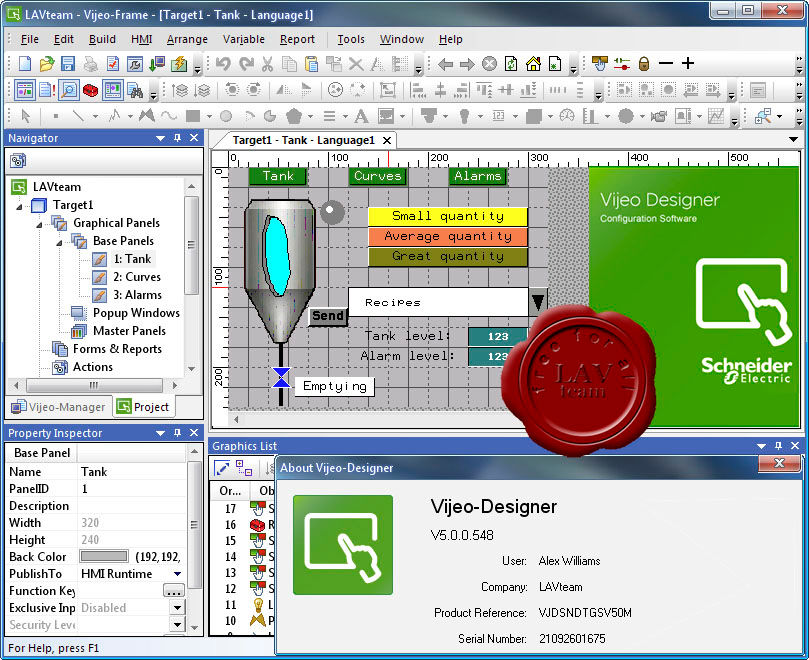Toggle the Navigator window toolbar button
Viewport: 809px width, 660px height.
tap(25, 90)
